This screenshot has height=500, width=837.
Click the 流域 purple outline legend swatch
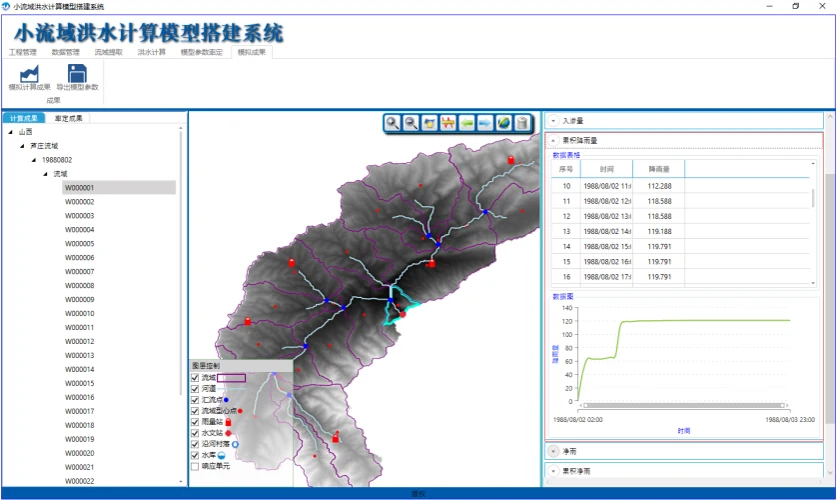231,378
